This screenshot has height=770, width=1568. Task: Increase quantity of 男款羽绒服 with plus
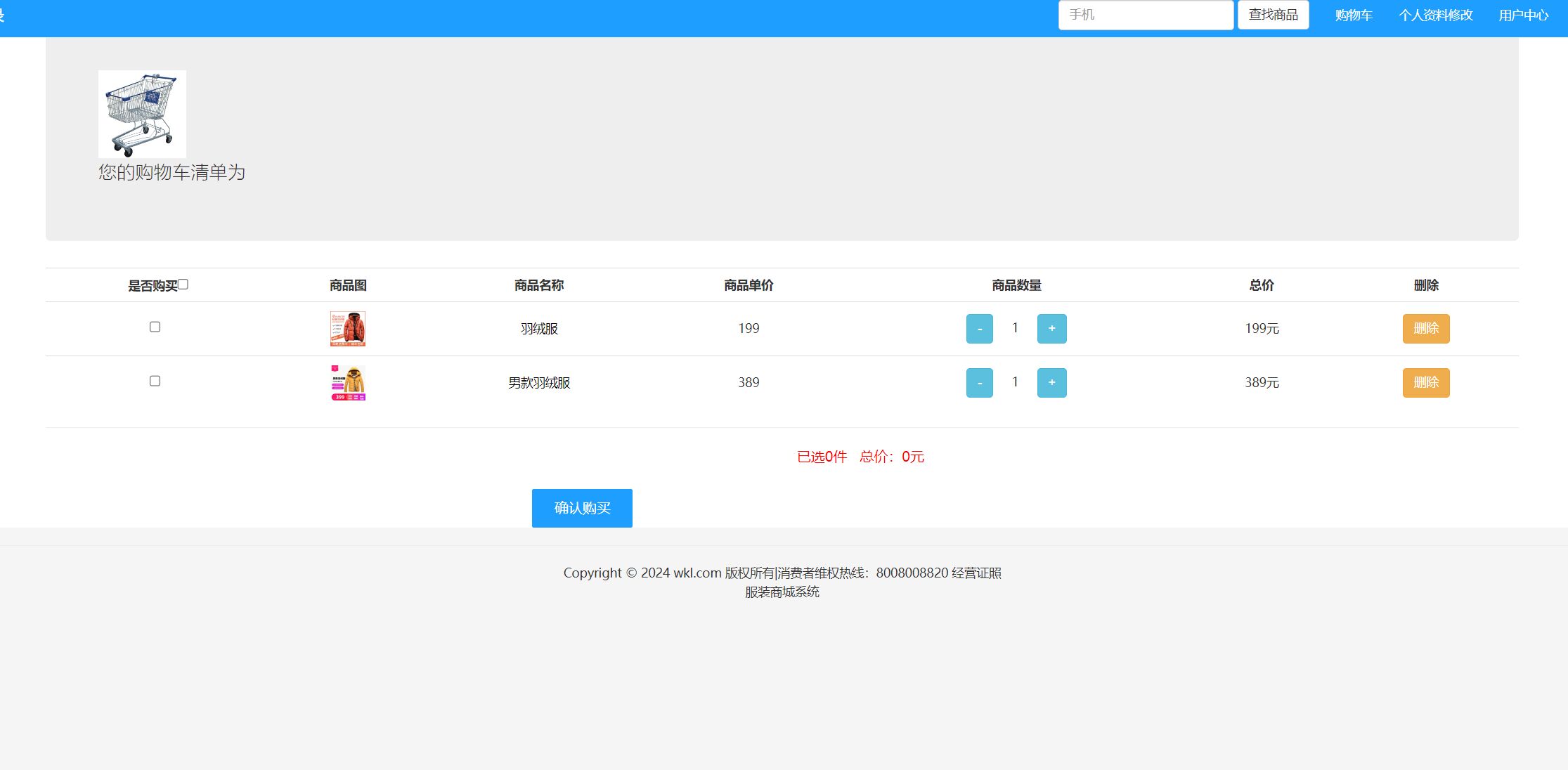pyautogui.click(x=1051, y=383)
